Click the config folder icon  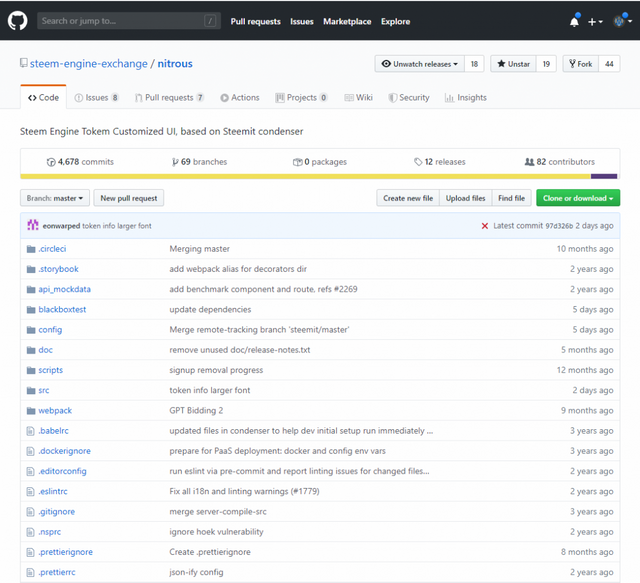[x=31, y=330]
